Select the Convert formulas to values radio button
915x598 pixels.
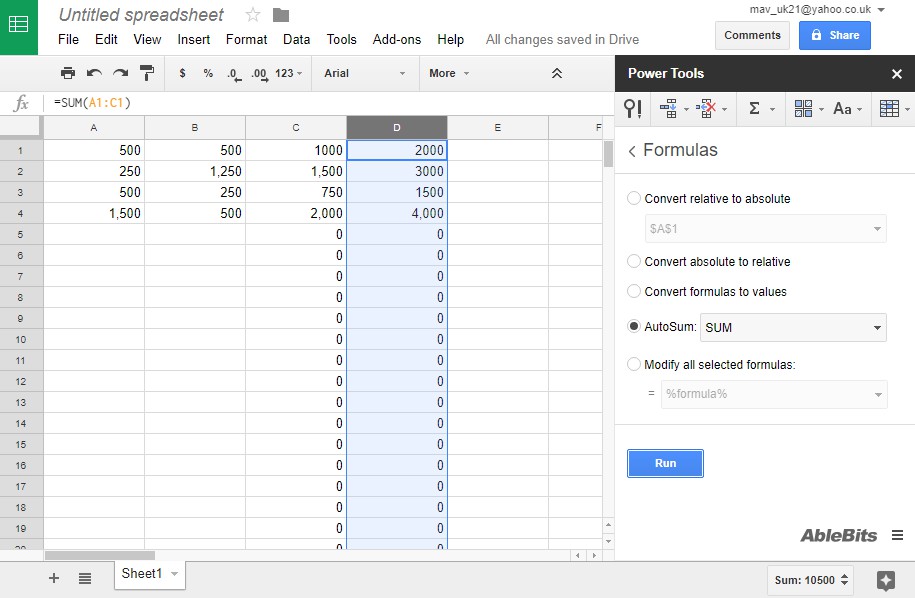pos(634,293)
